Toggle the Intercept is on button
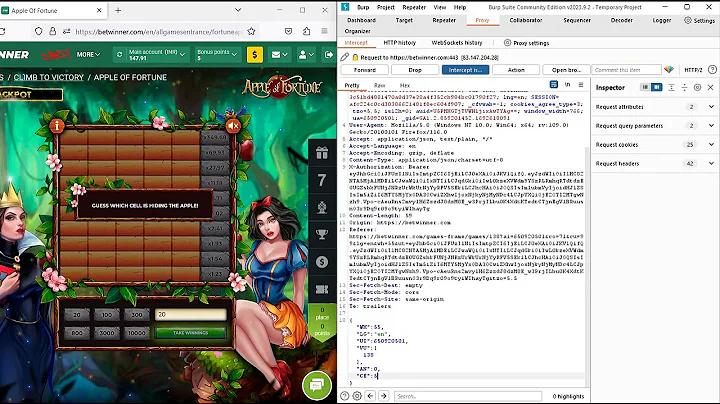The image size is (720, 404). 465,70
